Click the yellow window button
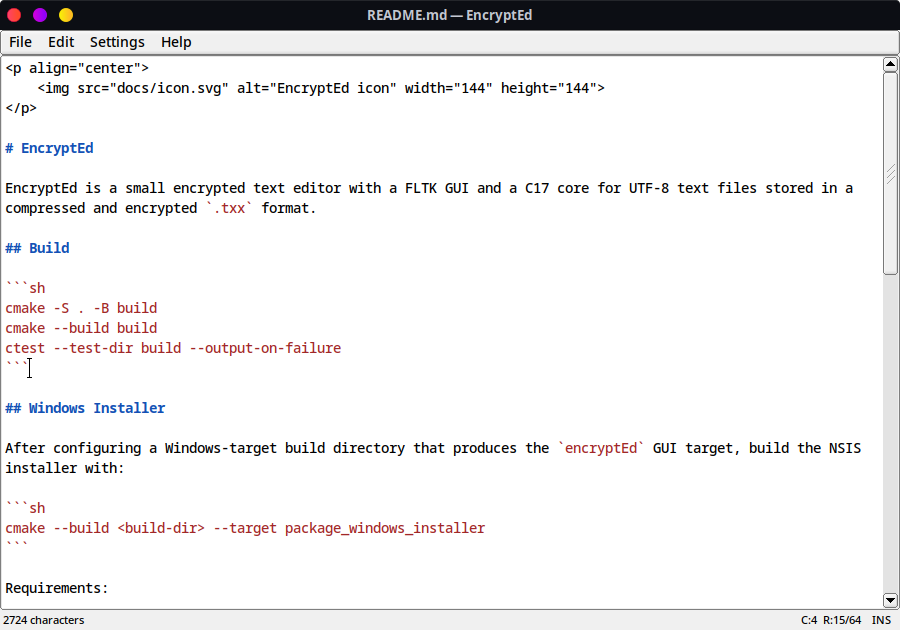The width and height of the screenshot is (900, 630). (x=66, y=15)
